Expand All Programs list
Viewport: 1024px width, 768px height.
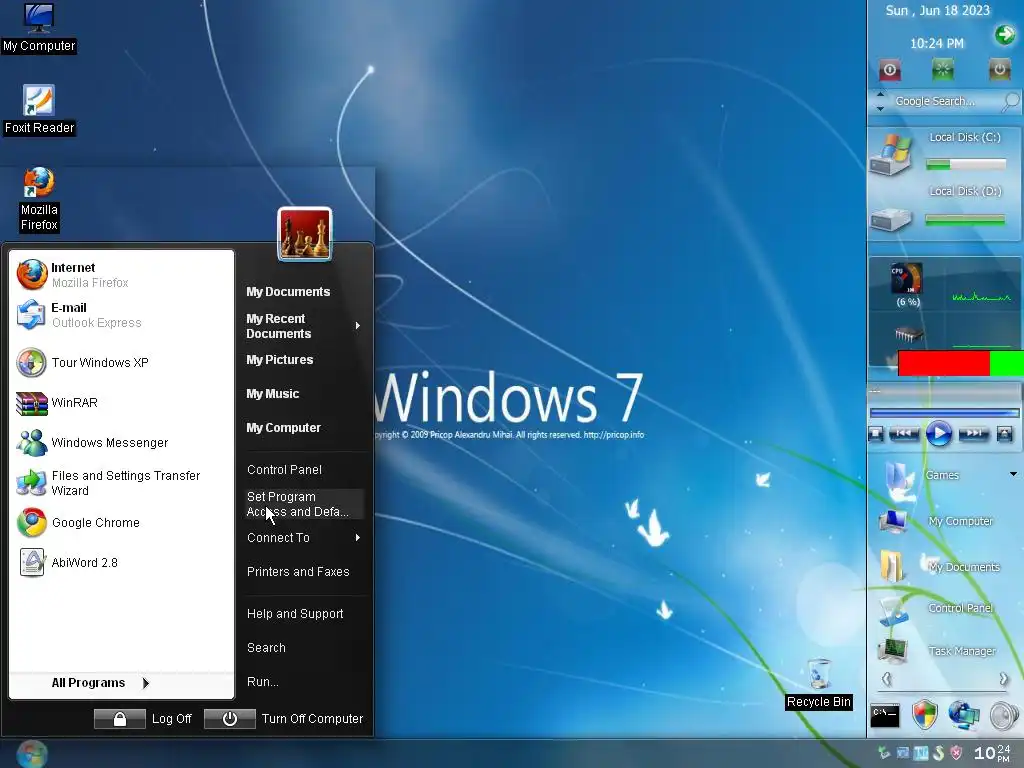pos(101,683)
